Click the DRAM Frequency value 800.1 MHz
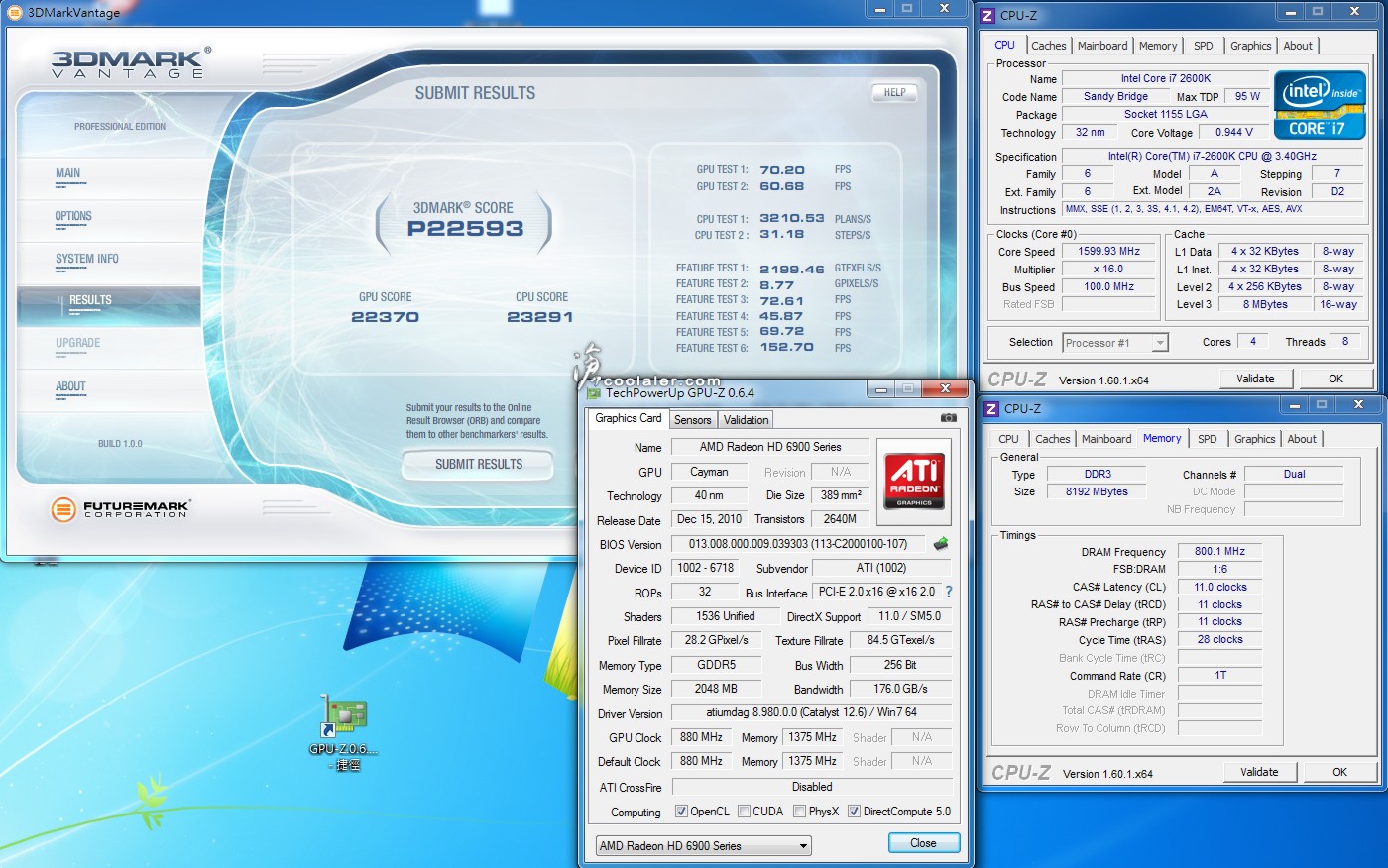This screenshot has height=868, width=1388. click(1219, 552)
